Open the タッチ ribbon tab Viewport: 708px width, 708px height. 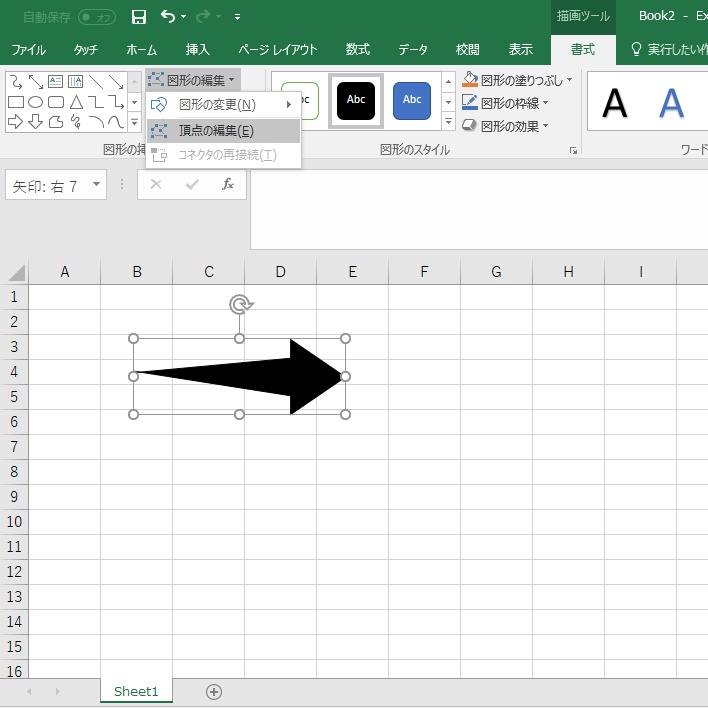[86, 49]
